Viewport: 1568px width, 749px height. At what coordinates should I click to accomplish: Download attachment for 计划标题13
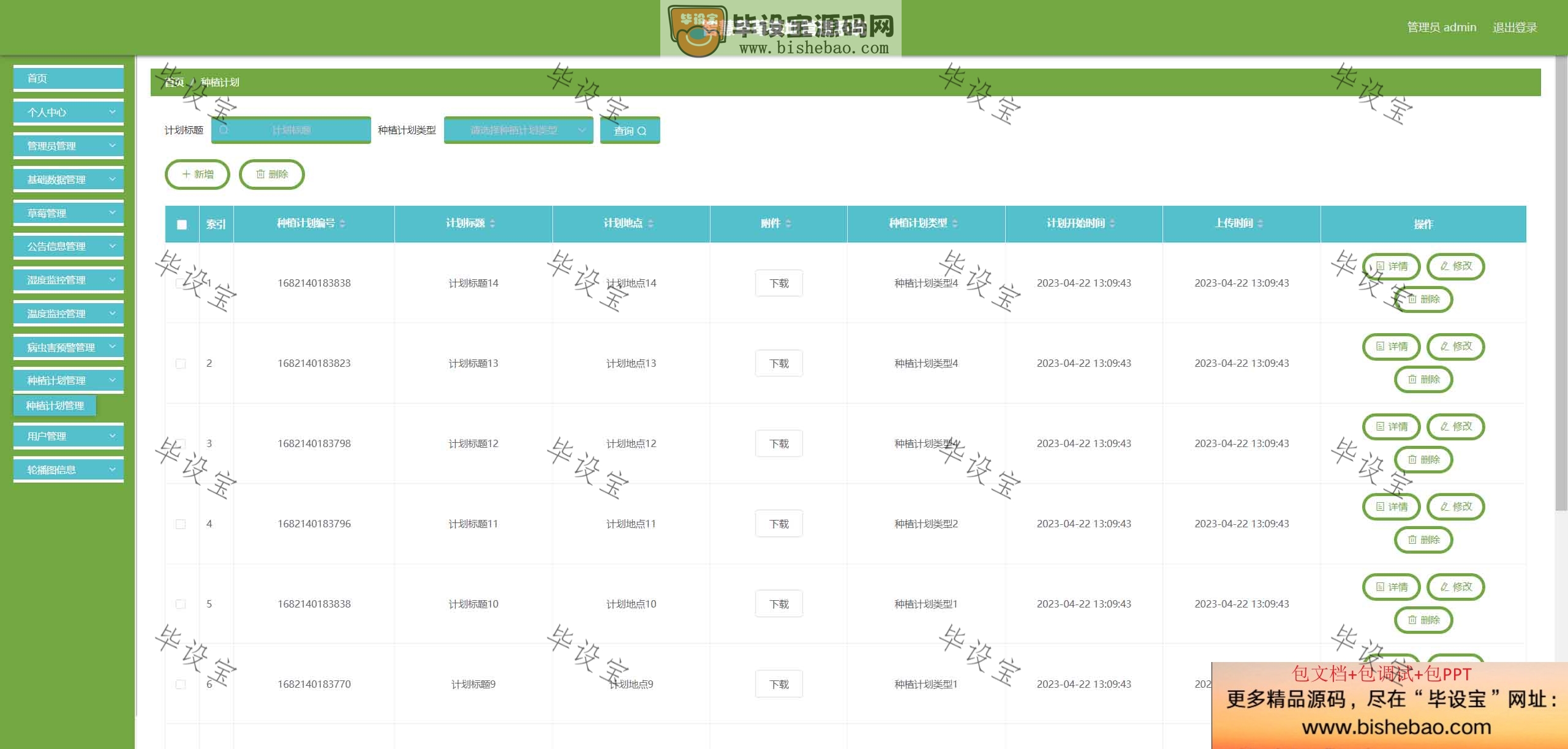coord(779,363)
